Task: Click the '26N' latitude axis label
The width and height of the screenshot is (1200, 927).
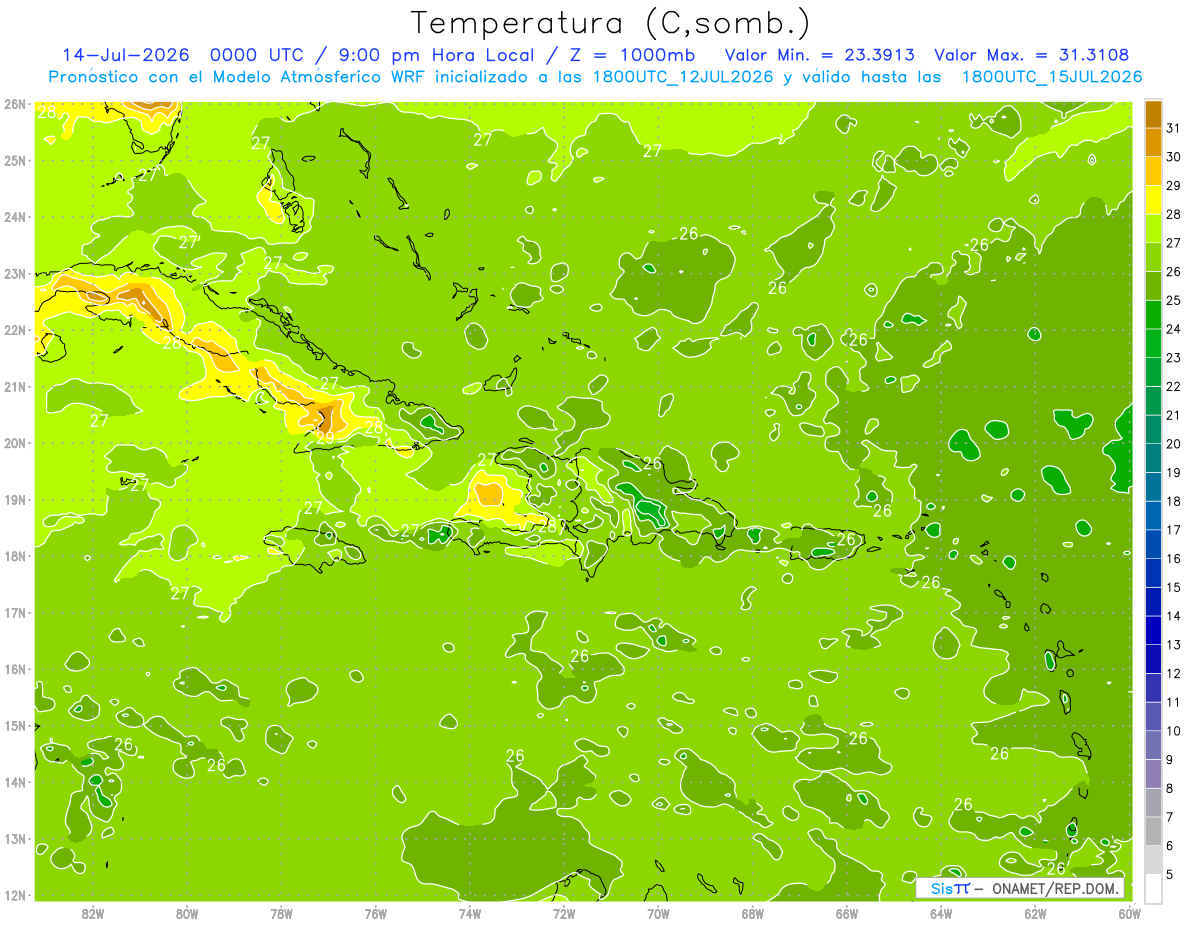Action: (x=15, y=104)
